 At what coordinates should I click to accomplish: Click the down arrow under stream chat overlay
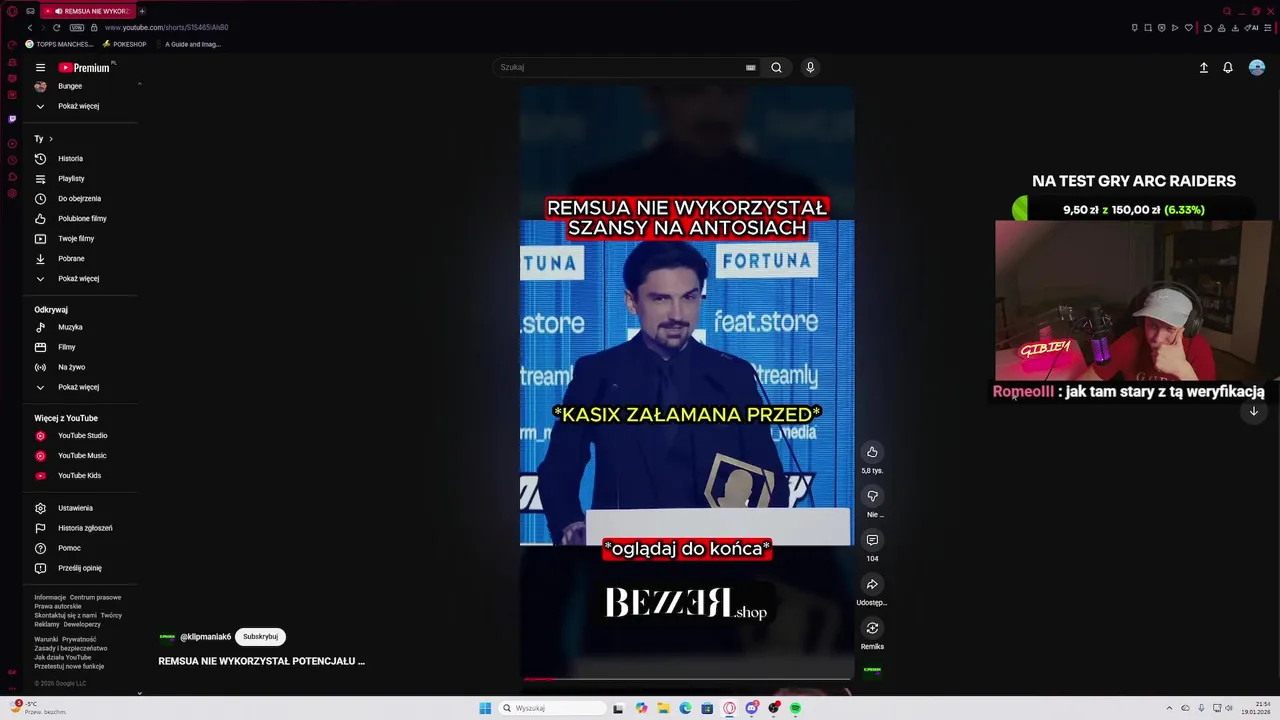point(1253,411)
